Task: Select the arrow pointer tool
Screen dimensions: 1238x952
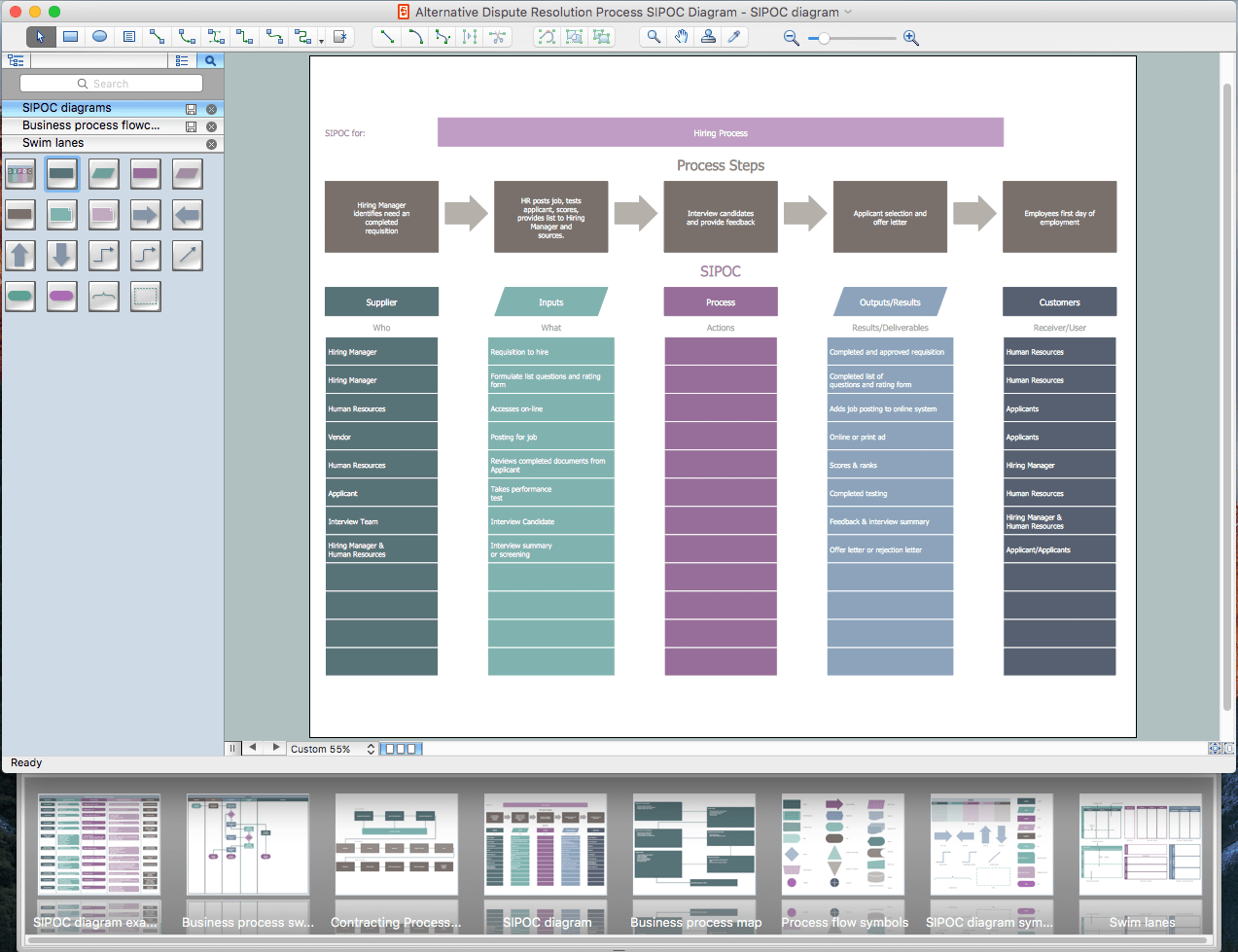Action: coord(41,37)
